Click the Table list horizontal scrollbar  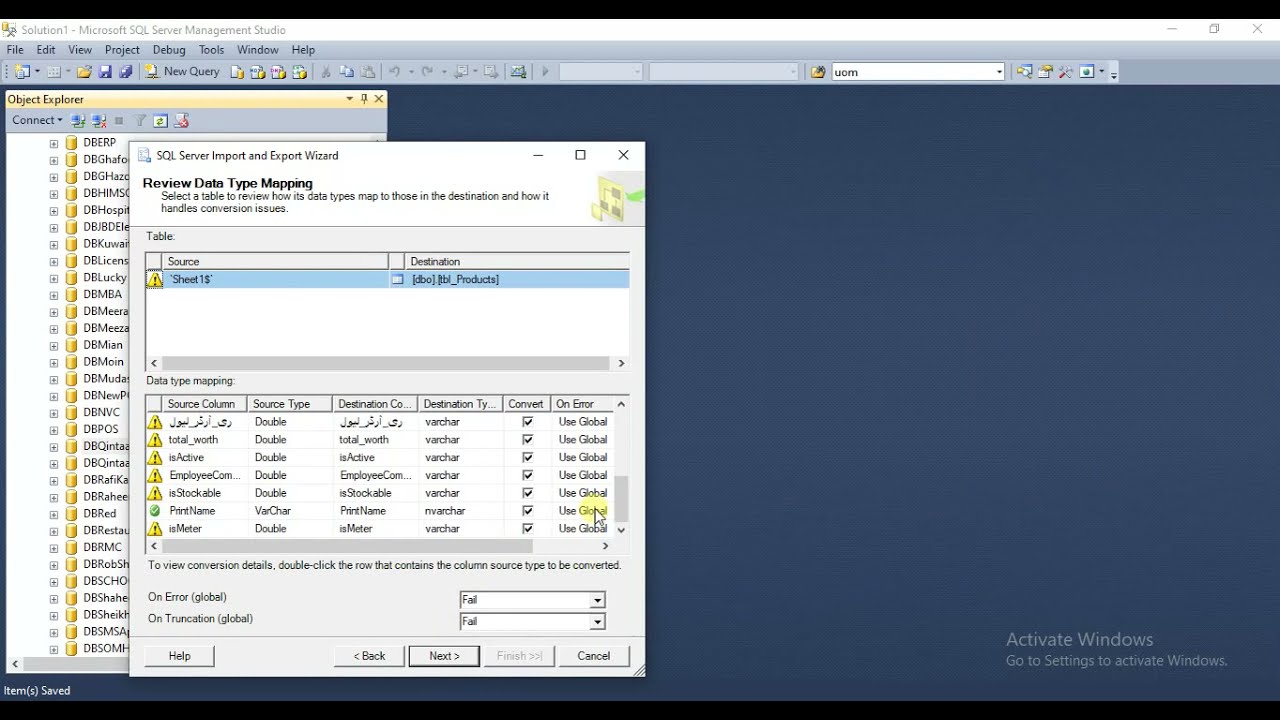[387, 363]
